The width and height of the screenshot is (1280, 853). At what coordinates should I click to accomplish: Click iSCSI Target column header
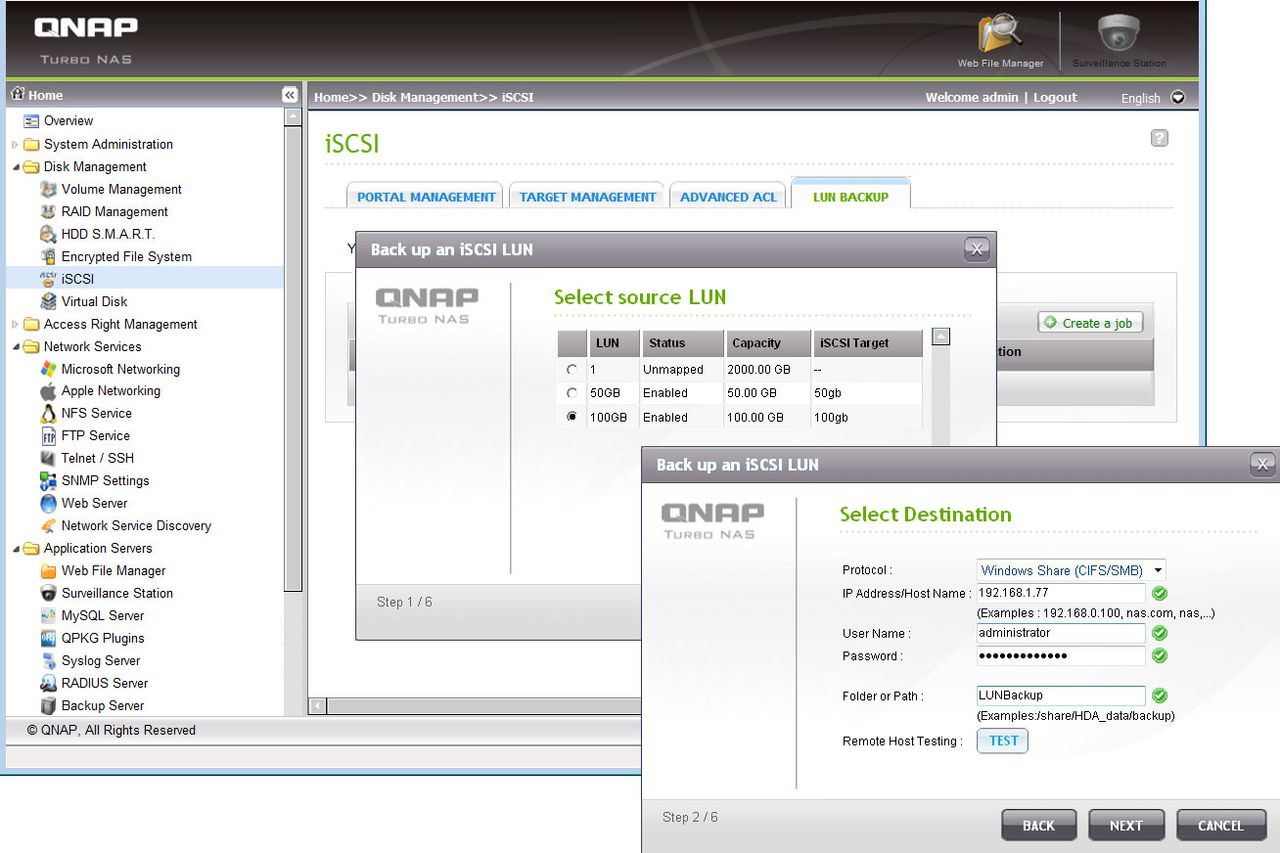867,343
